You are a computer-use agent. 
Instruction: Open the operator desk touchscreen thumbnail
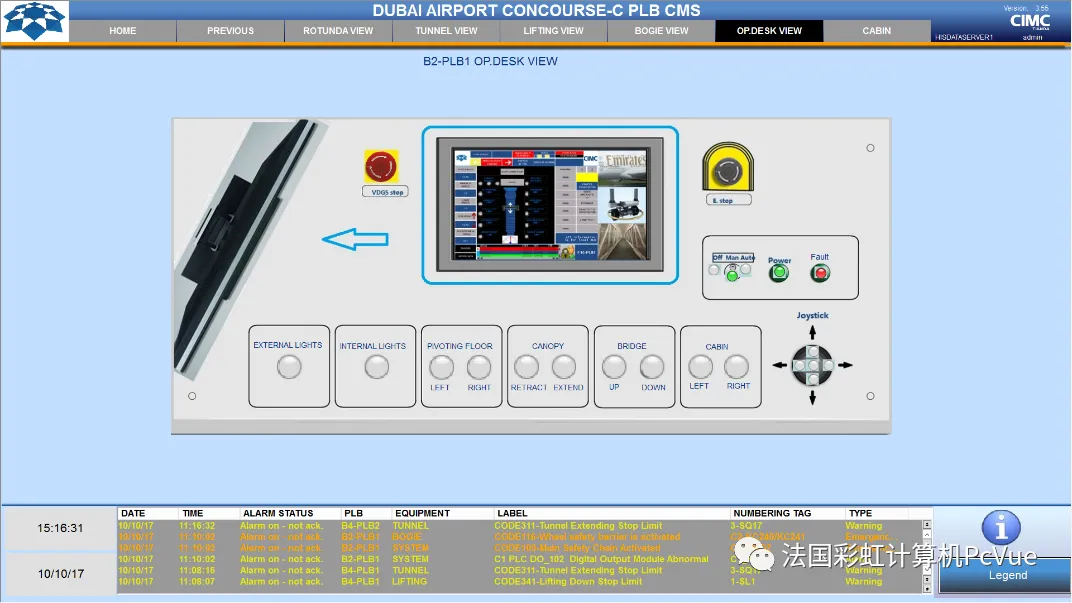pos(550,205)
